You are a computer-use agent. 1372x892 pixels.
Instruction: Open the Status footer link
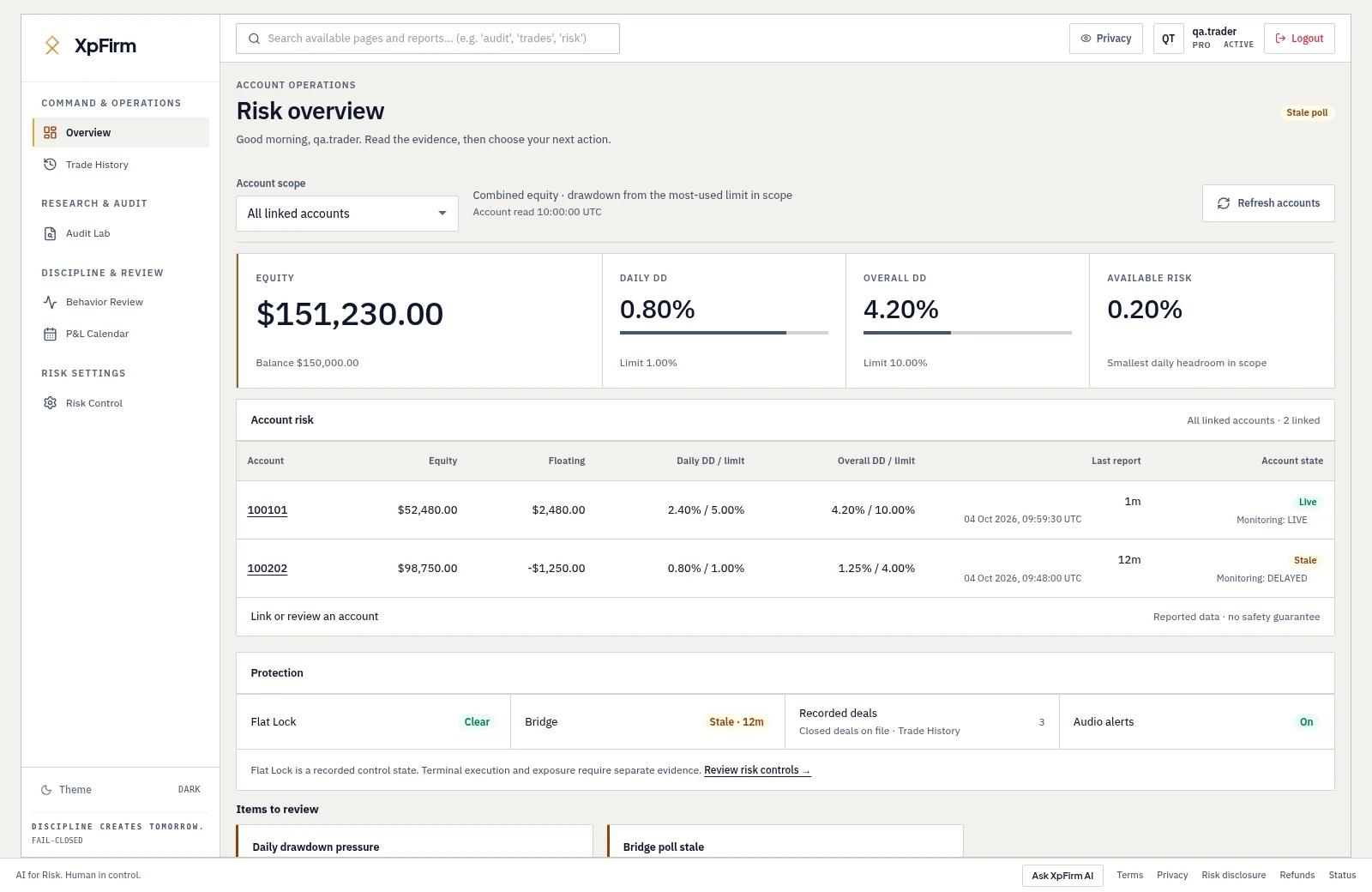(x=1342, y=876)
